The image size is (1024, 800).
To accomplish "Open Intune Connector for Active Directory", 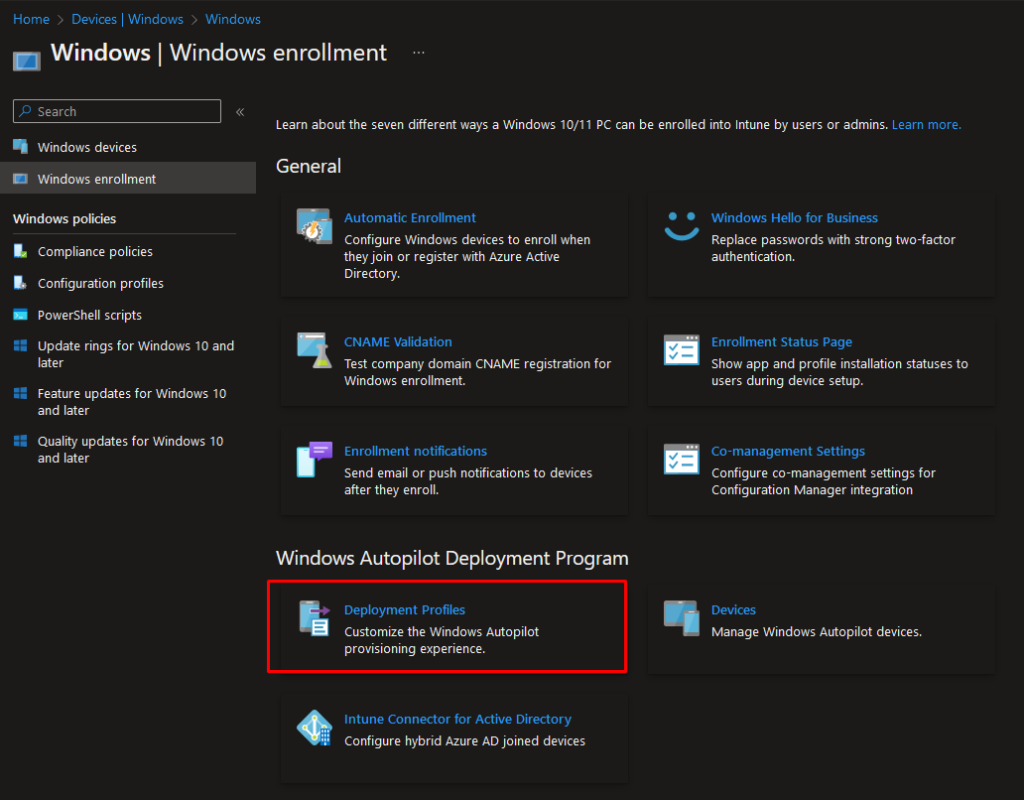I will (x=457, y=719).
